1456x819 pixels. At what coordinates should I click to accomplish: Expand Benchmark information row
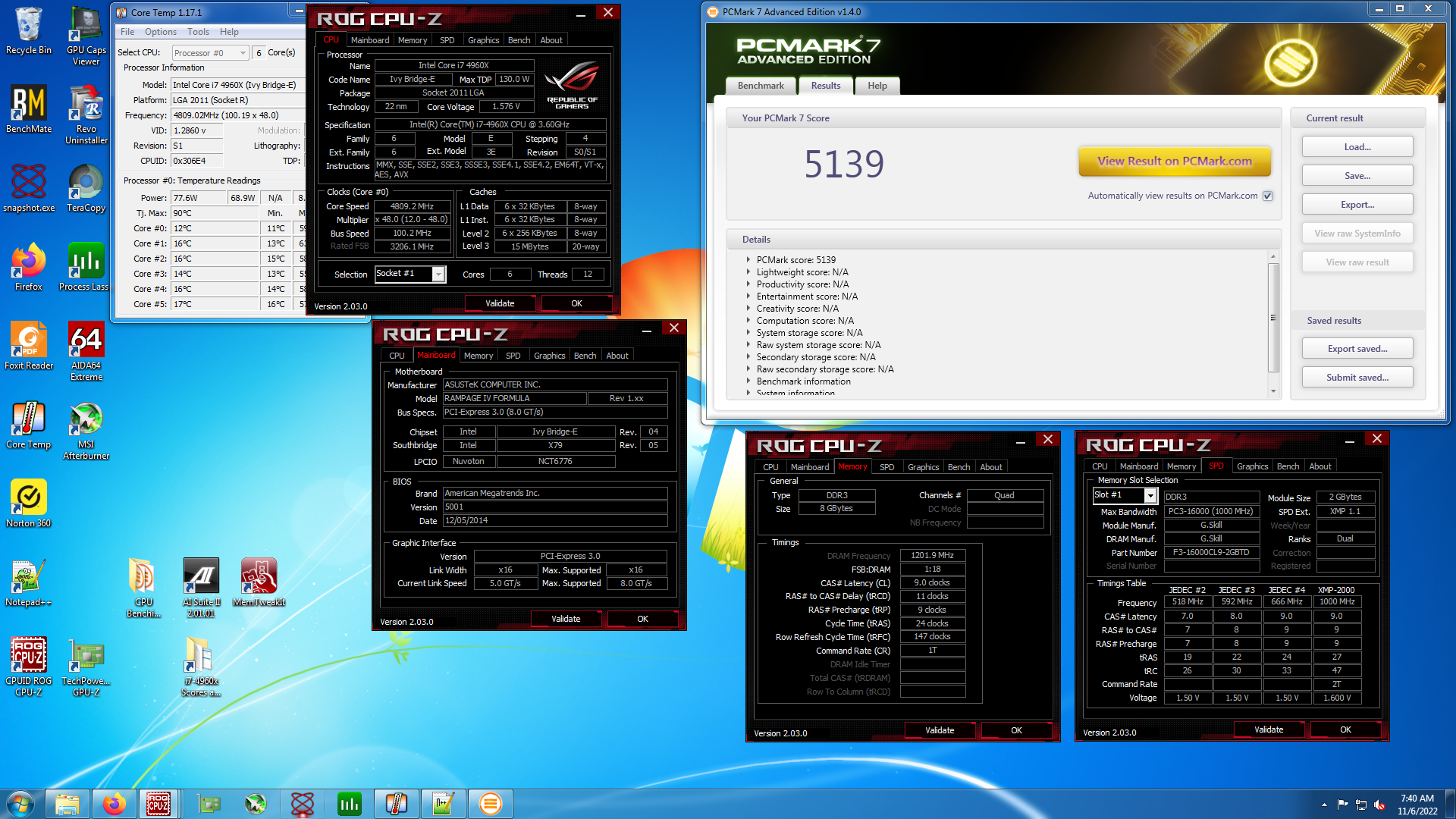coord(748,381)
